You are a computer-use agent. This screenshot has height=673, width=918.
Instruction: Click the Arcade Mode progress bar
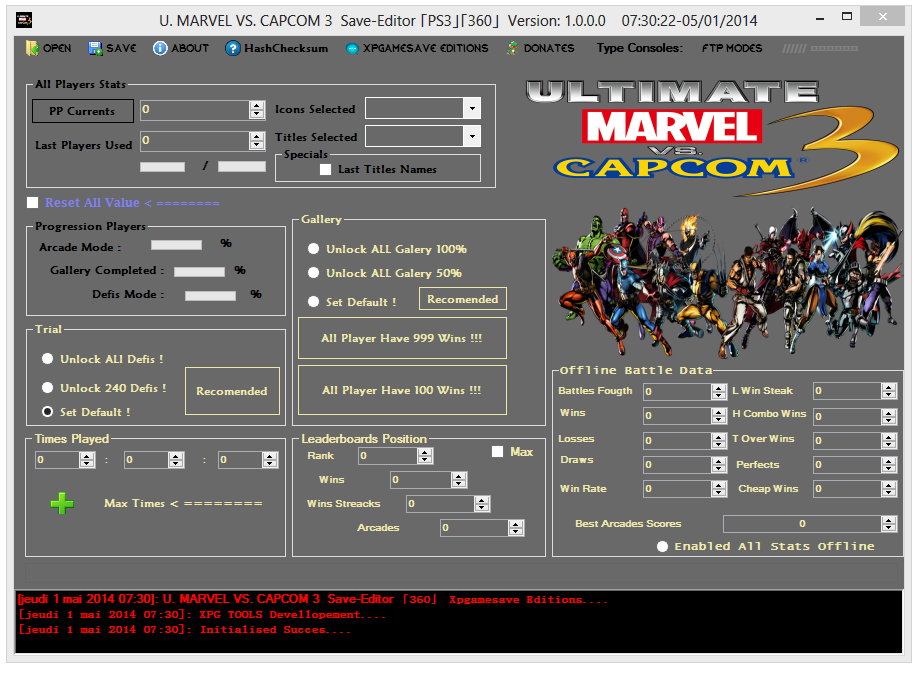176,244
